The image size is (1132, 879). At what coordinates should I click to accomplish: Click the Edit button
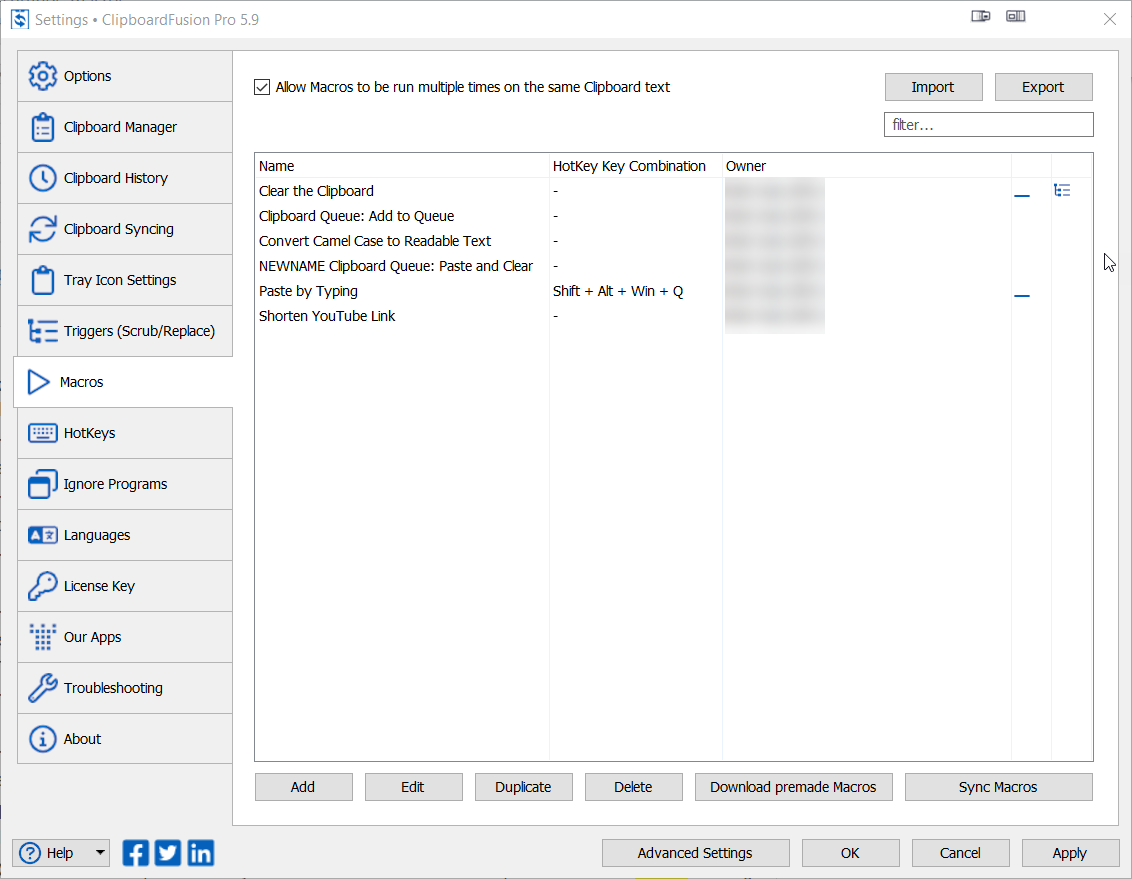click(414, 787)
